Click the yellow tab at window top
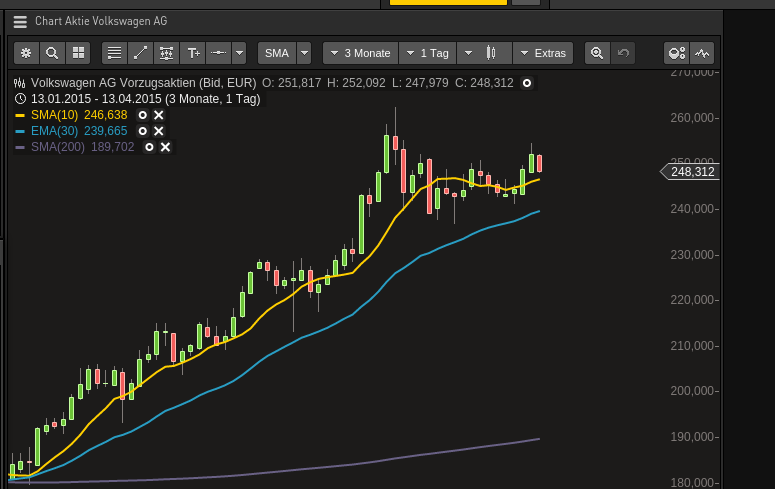This screenshot has height=489, width=775. [x=448, y=2]
